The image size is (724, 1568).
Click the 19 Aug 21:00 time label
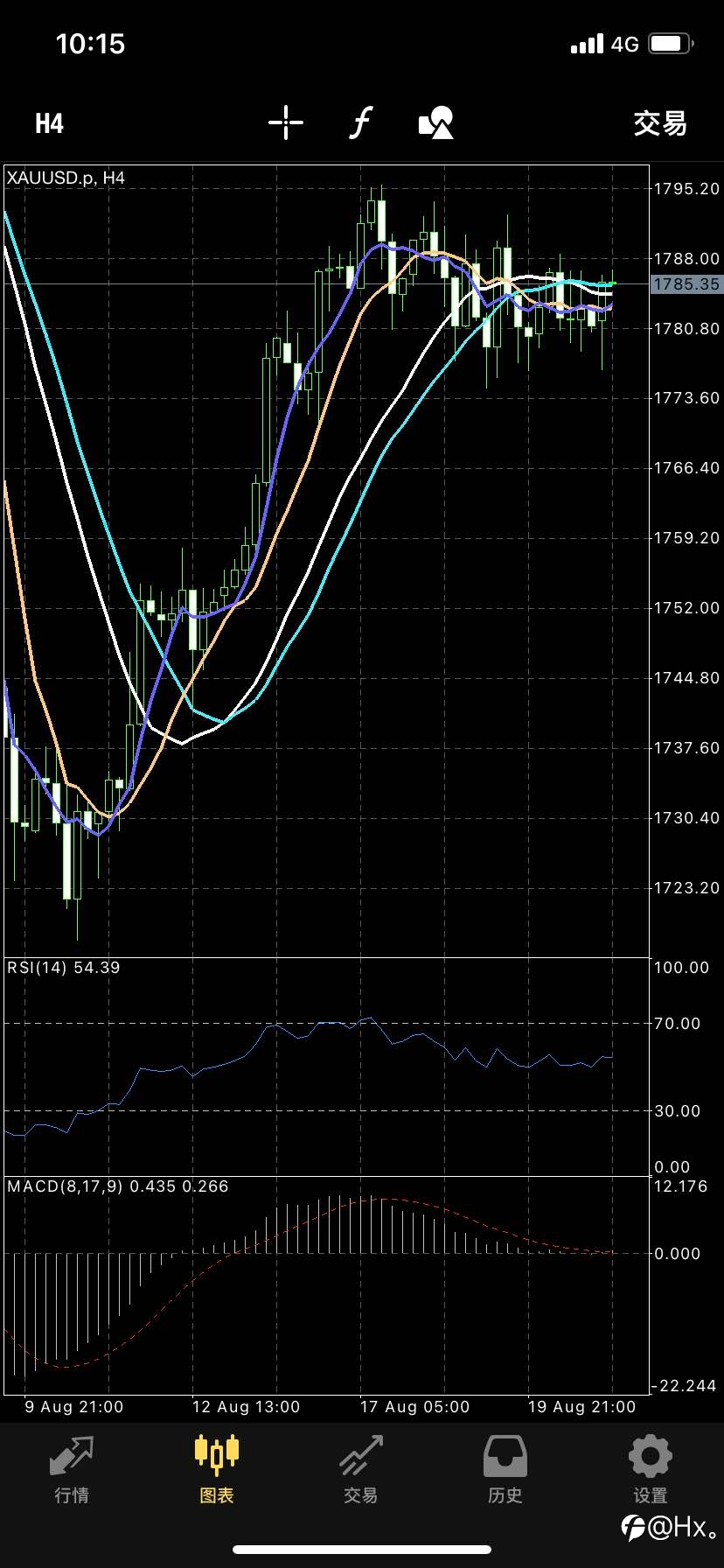tap(581, 1407)
